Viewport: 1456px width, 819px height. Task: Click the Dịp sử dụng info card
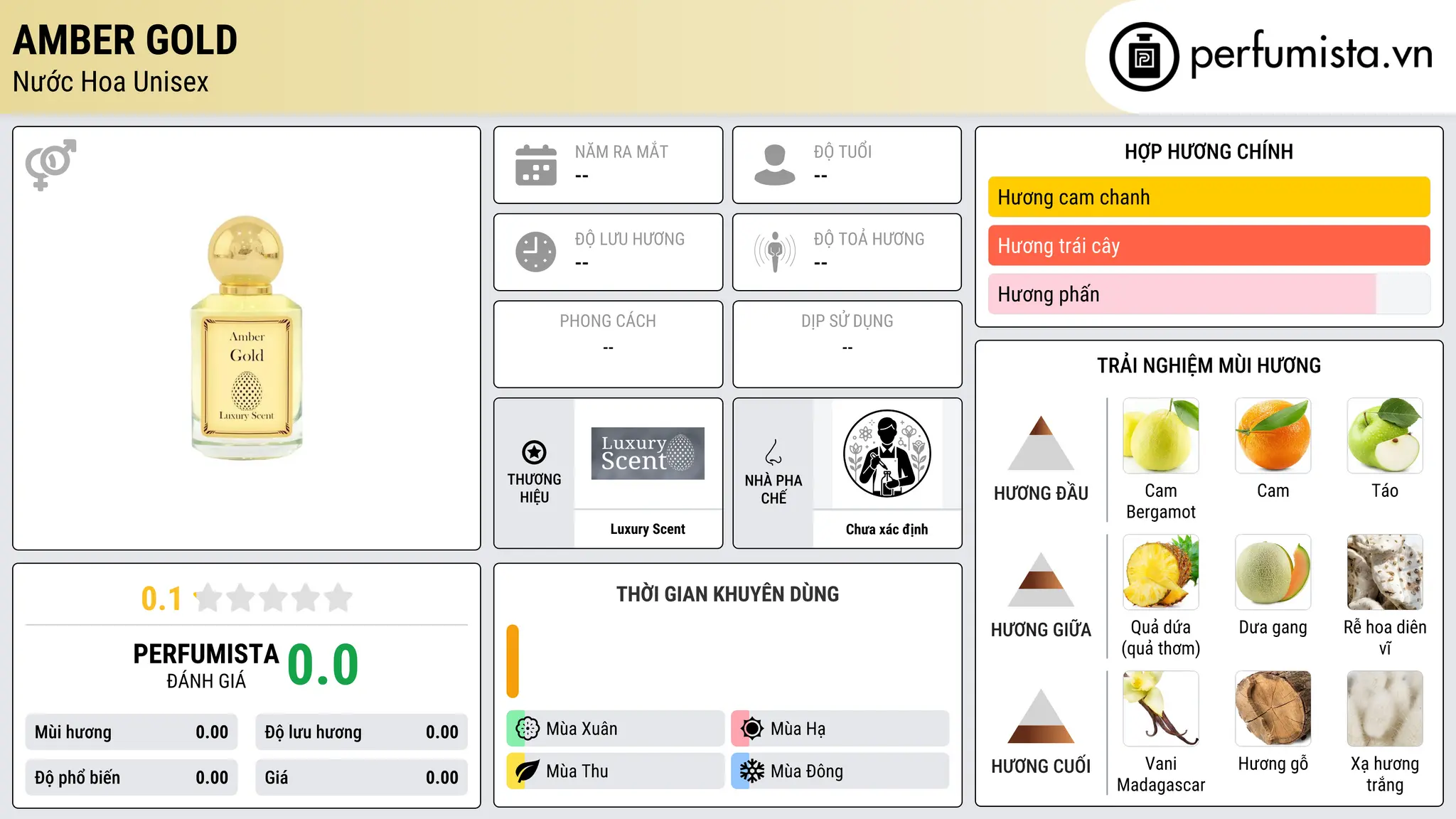[x=847, y=344]
